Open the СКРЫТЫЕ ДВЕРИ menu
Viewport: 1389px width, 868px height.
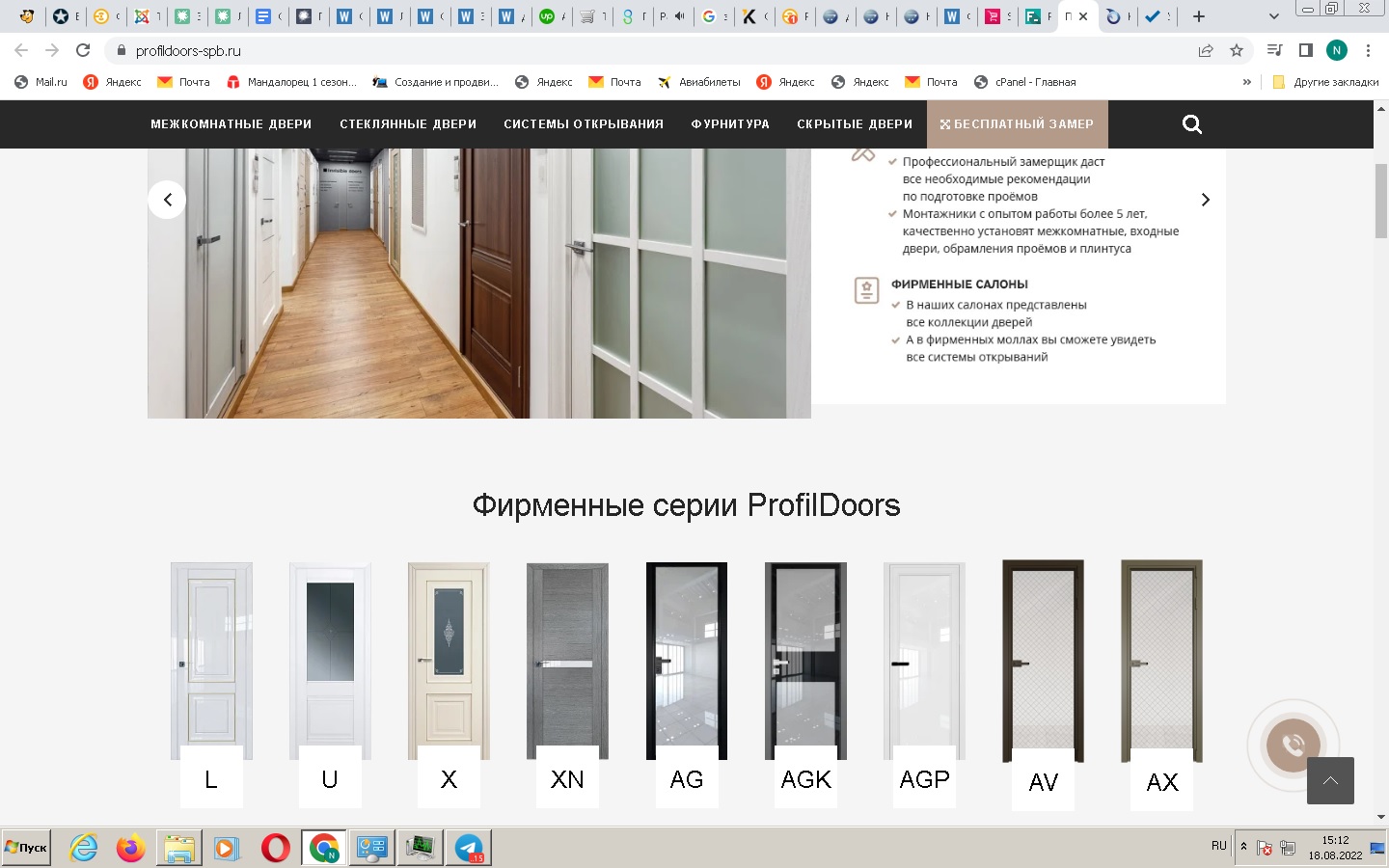point(855,124)
